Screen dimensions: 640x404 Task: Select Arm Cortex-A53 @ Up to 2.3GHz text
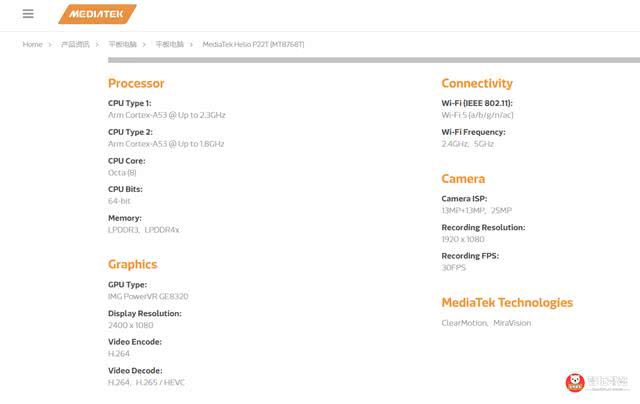[167, 115]
